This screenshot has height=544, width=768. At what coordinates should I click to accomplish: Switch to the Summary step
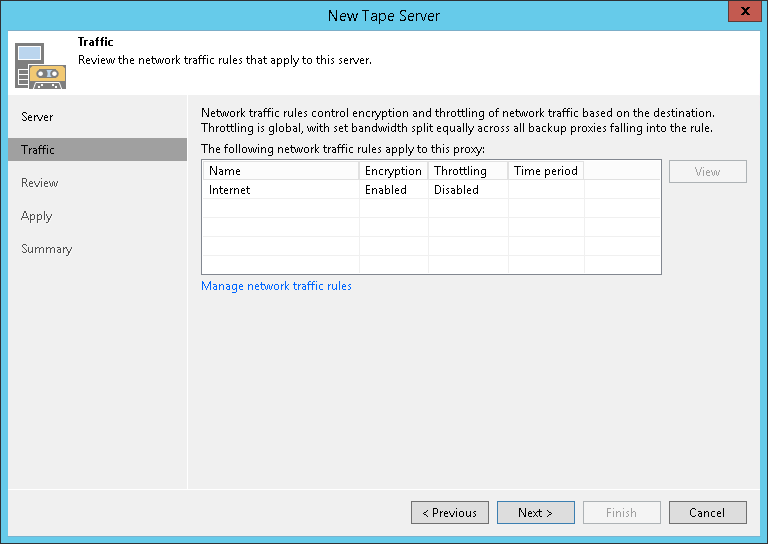tap(47, 249)
